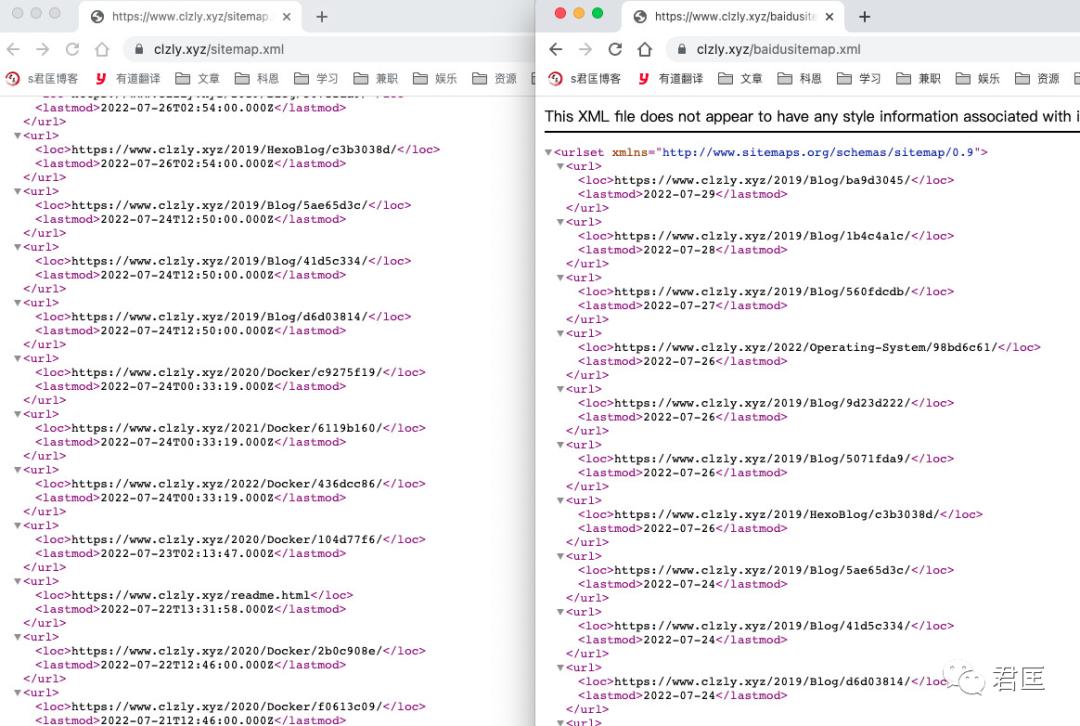Click home icon in sitemap.xml window

102,49
